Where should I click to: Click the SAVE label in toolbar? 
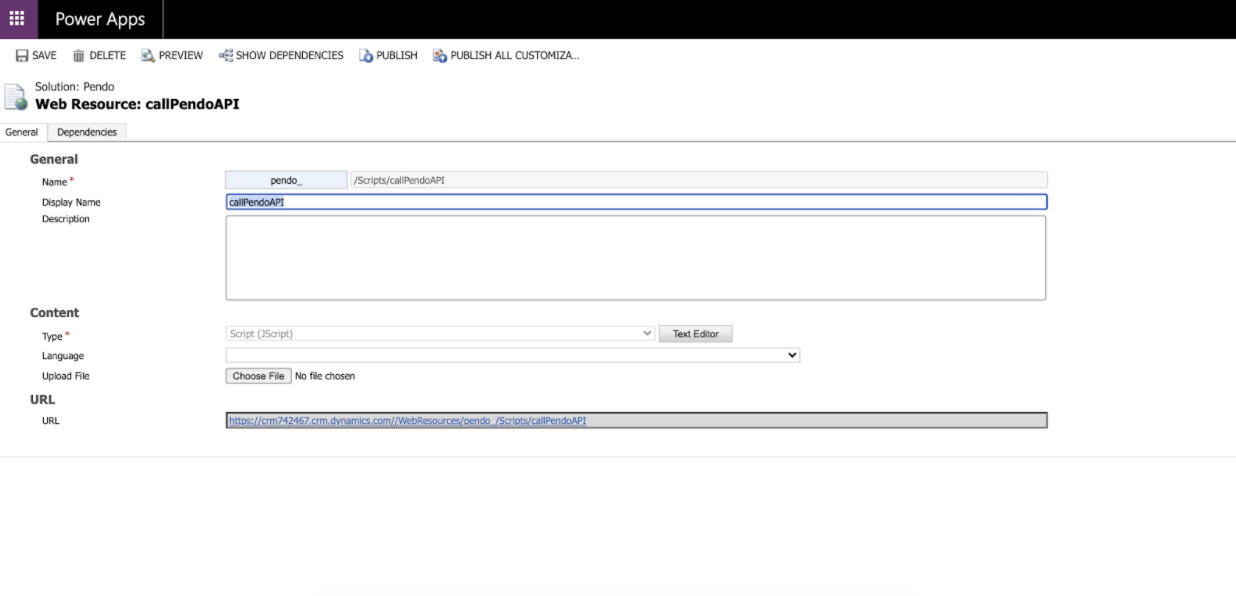coord(45,56)
